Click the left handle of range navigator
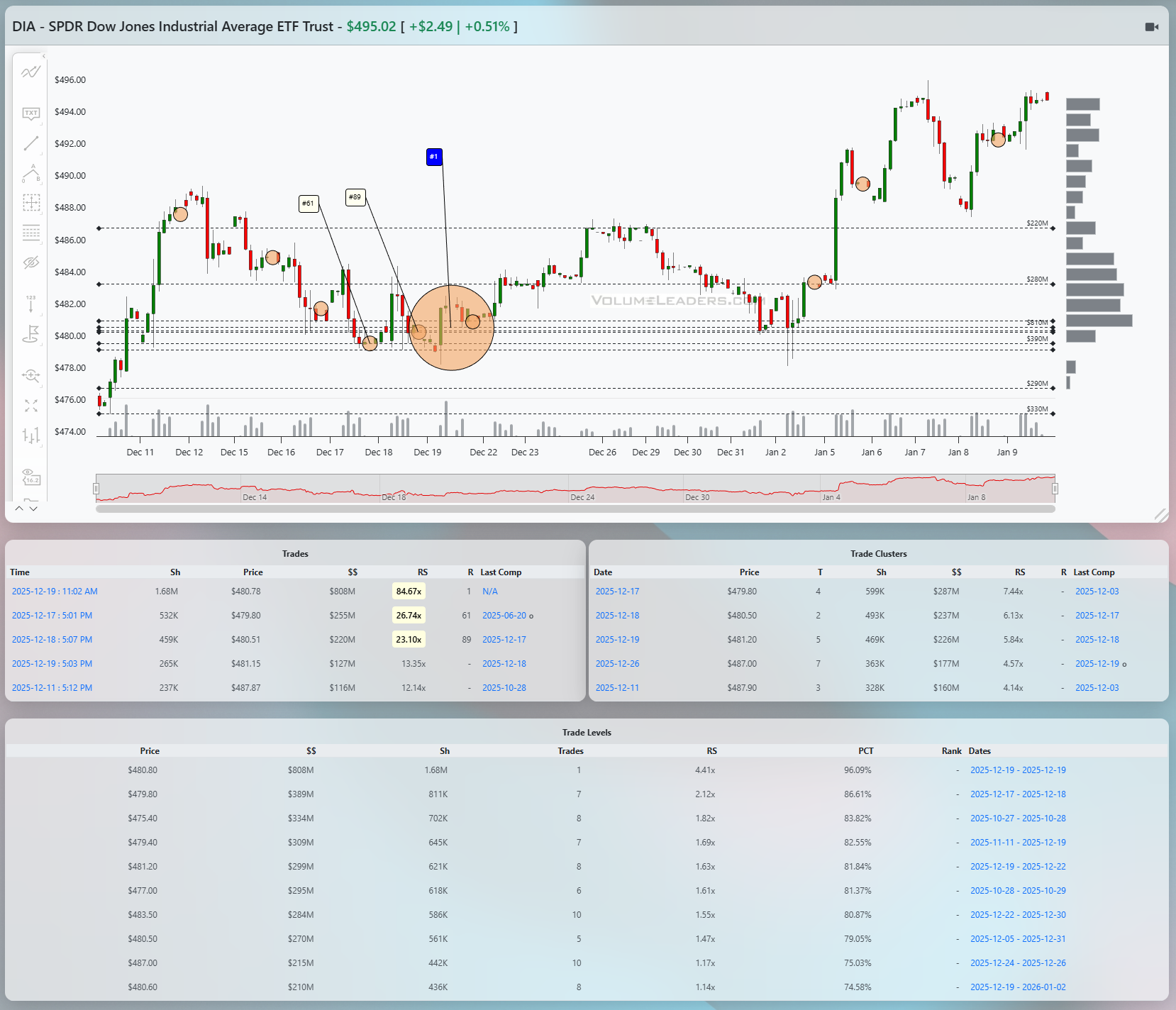 pyautogui.click(x=96, y=489)
